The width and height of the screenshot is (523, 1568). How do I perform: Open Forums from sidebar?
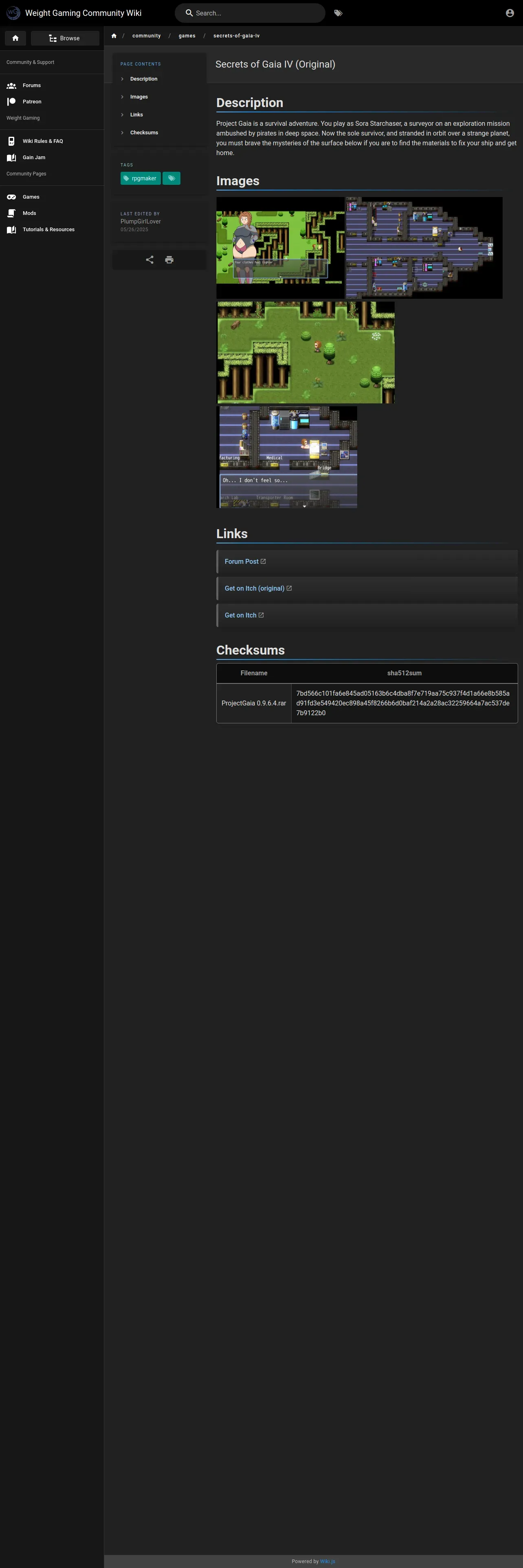[32, 85]
